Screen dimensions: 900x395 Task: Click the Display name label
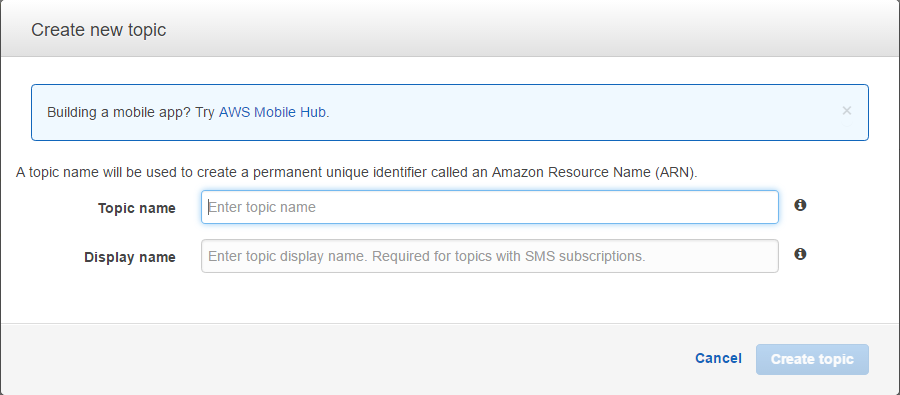tap(130, 257)
